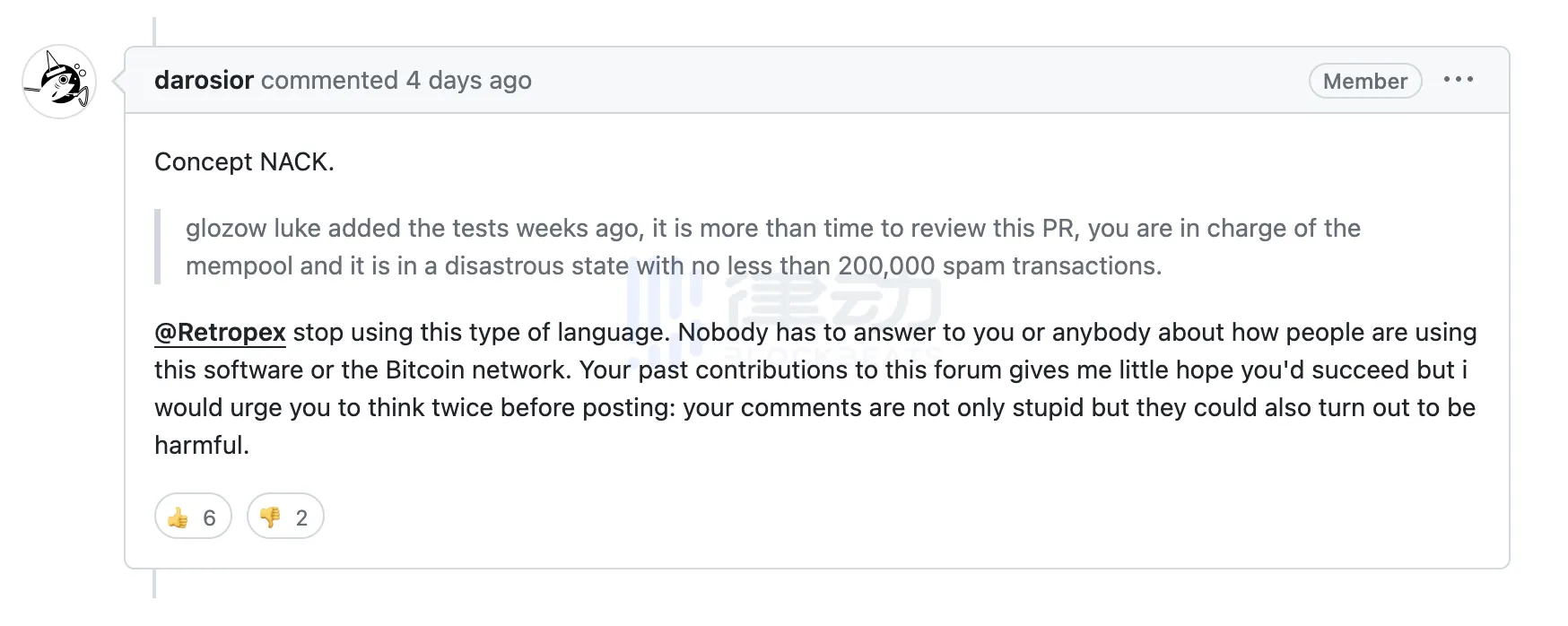Click the words "Bitcoin network" in comment

478,370
